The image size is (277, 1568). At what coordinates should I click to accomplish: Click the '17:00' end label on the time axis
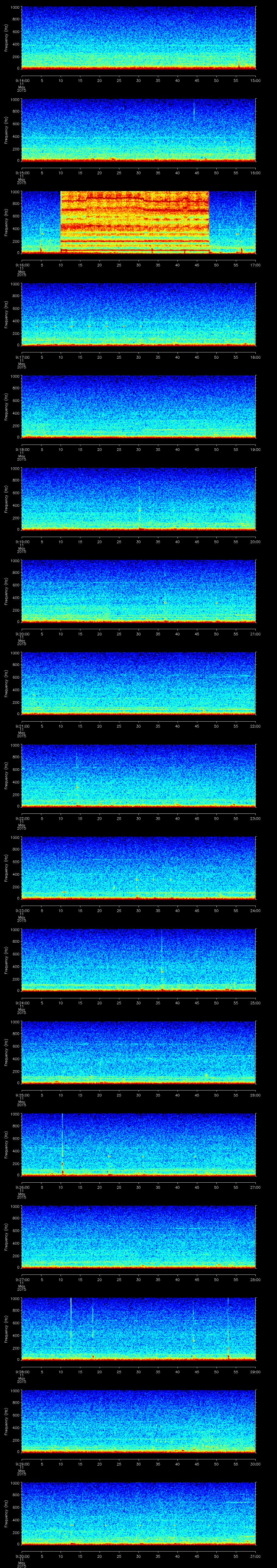[x=256, y=265]
